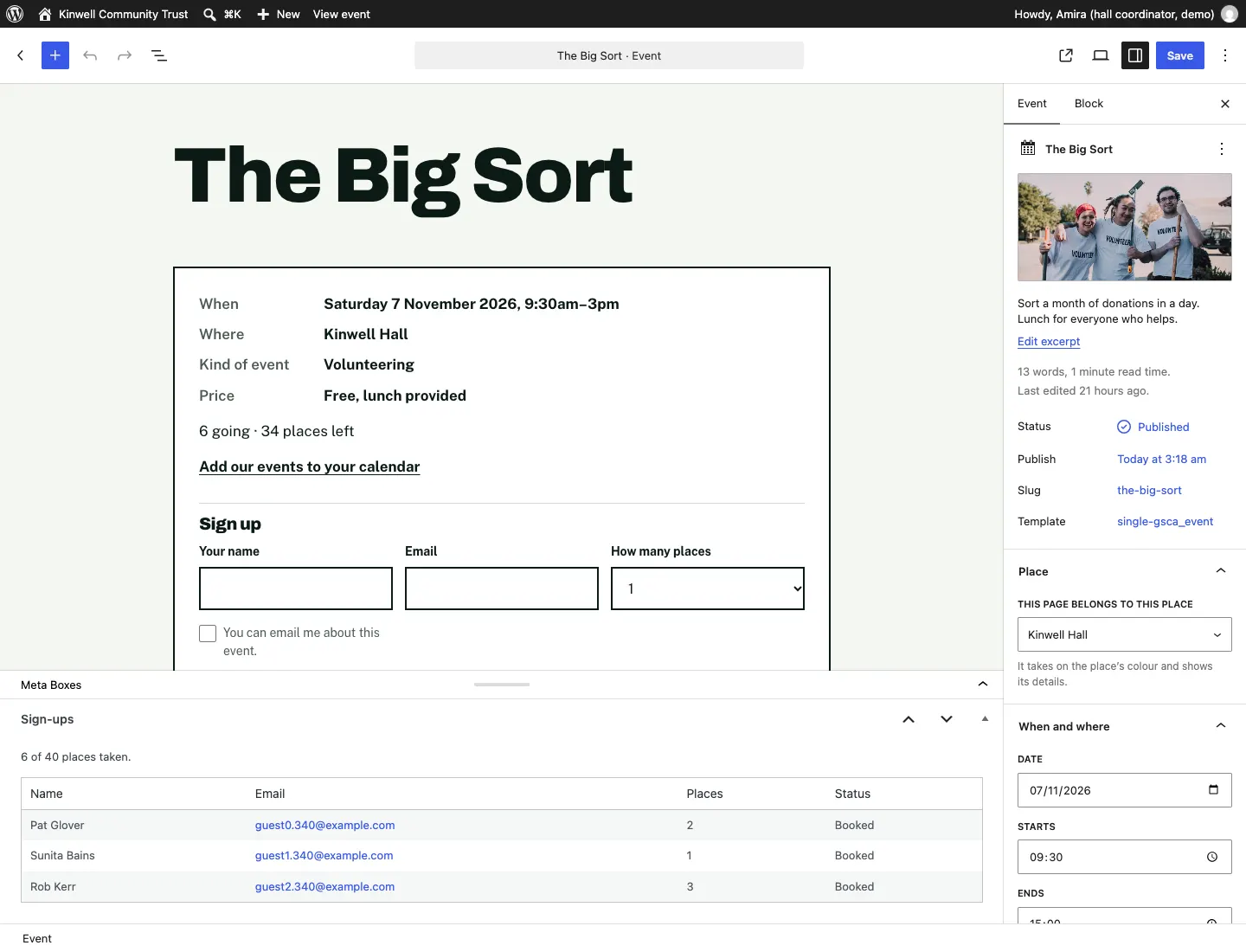Open the Published status setting
This screenshot has width=1246, height=952.
[x=1153, y=427]
